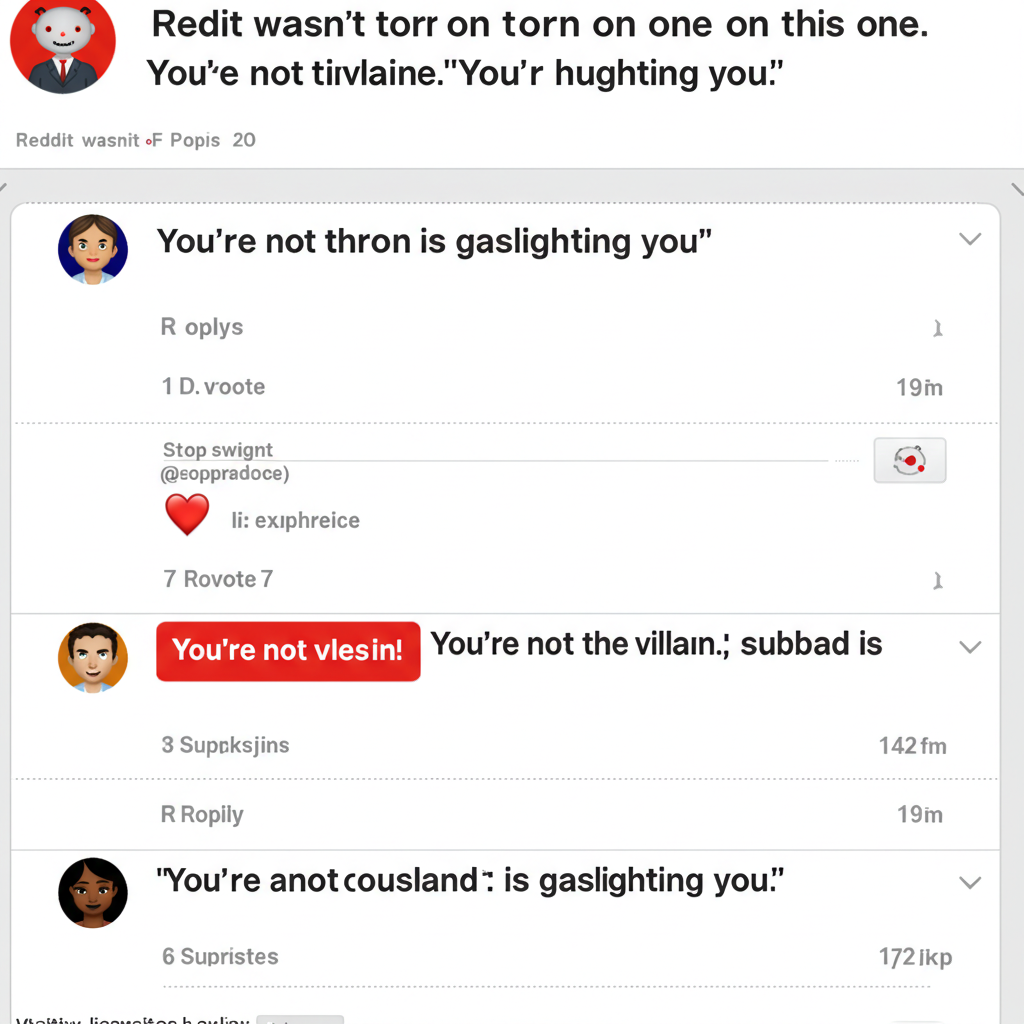The image size is (1024, 1024).
Task: Collapse the "You're not thron" comment chevron
Action: [x=970, y=239]
